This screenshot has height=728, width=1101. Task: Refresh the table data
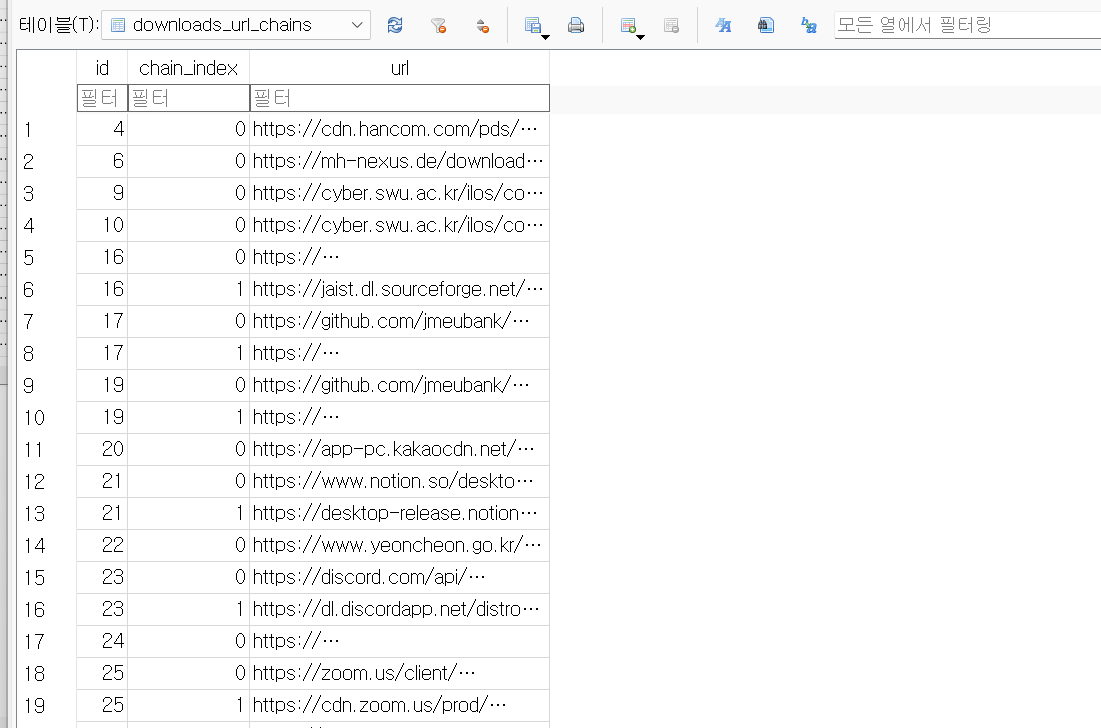pos(395,25)
